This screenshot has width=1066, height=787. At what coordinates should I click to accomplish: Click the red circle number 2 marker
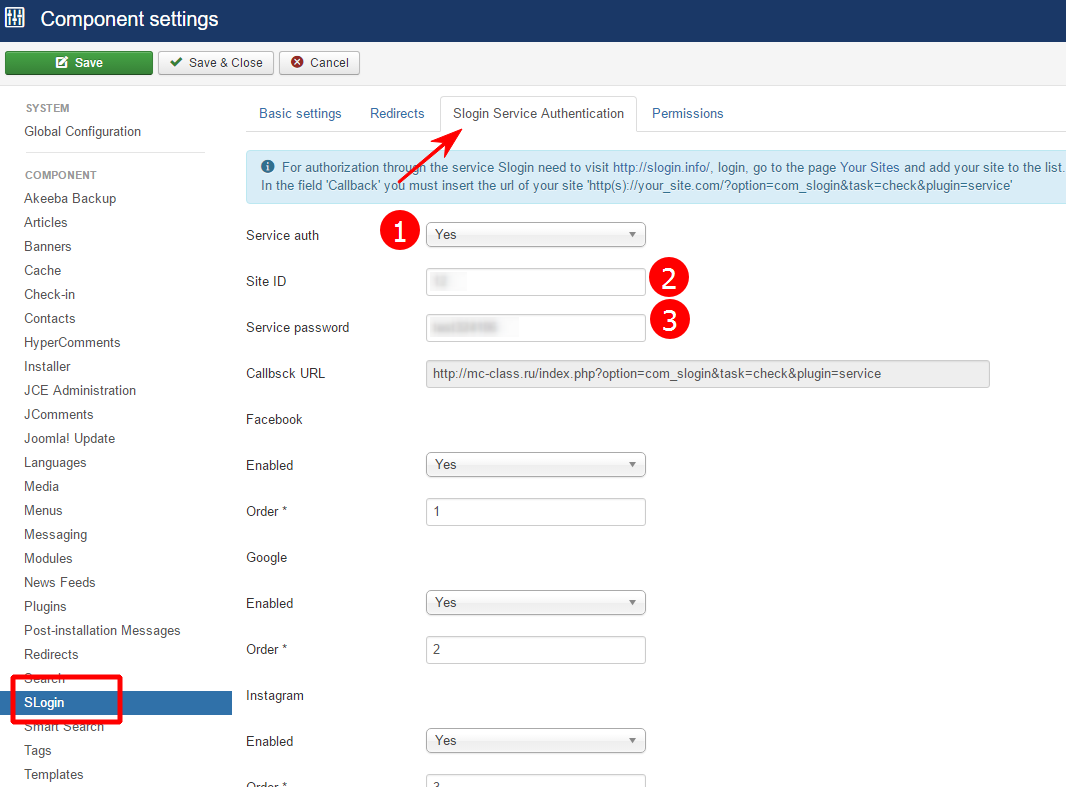point(669,278)
